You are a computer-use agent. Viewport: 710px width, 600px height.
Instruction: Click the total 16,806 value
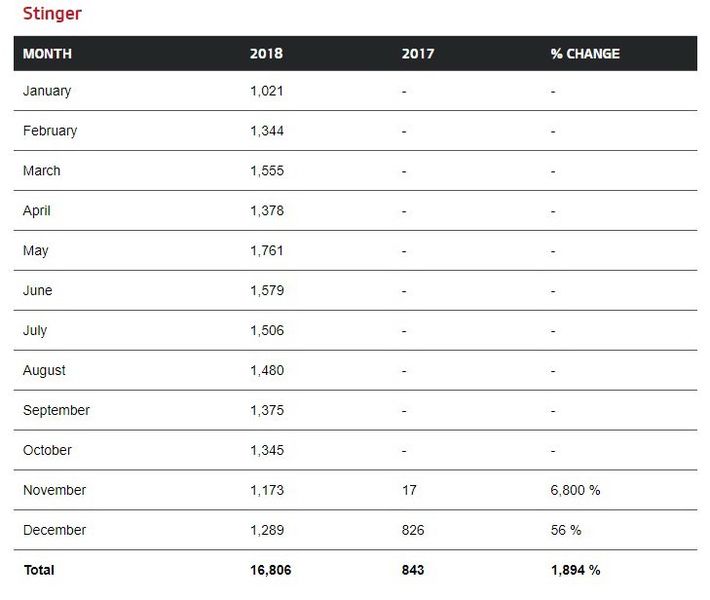pyautogui.click(x=271, y=571)
